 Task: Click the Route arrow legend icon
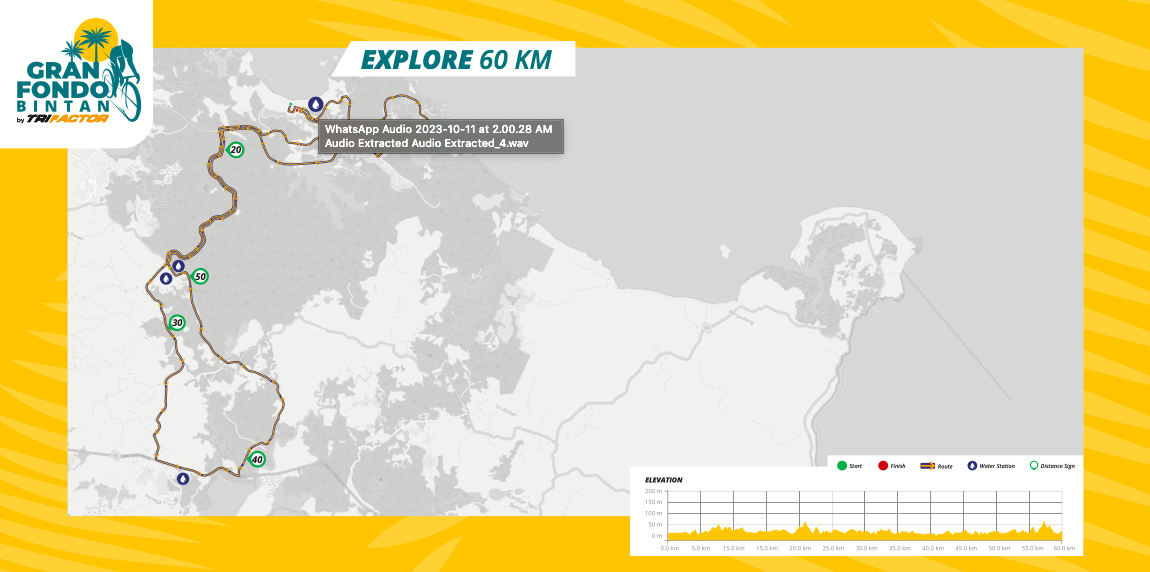[x=928, y=466]
